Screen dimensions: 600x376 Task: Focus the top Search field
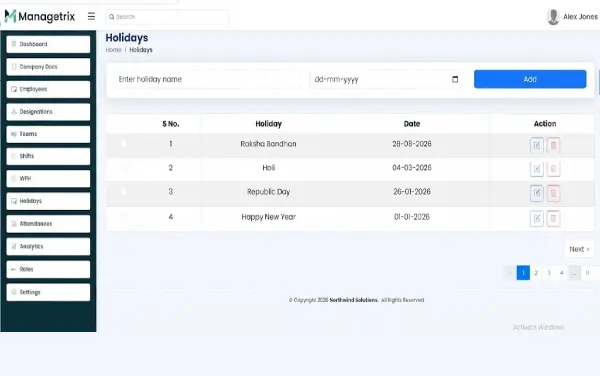[167, 17]
